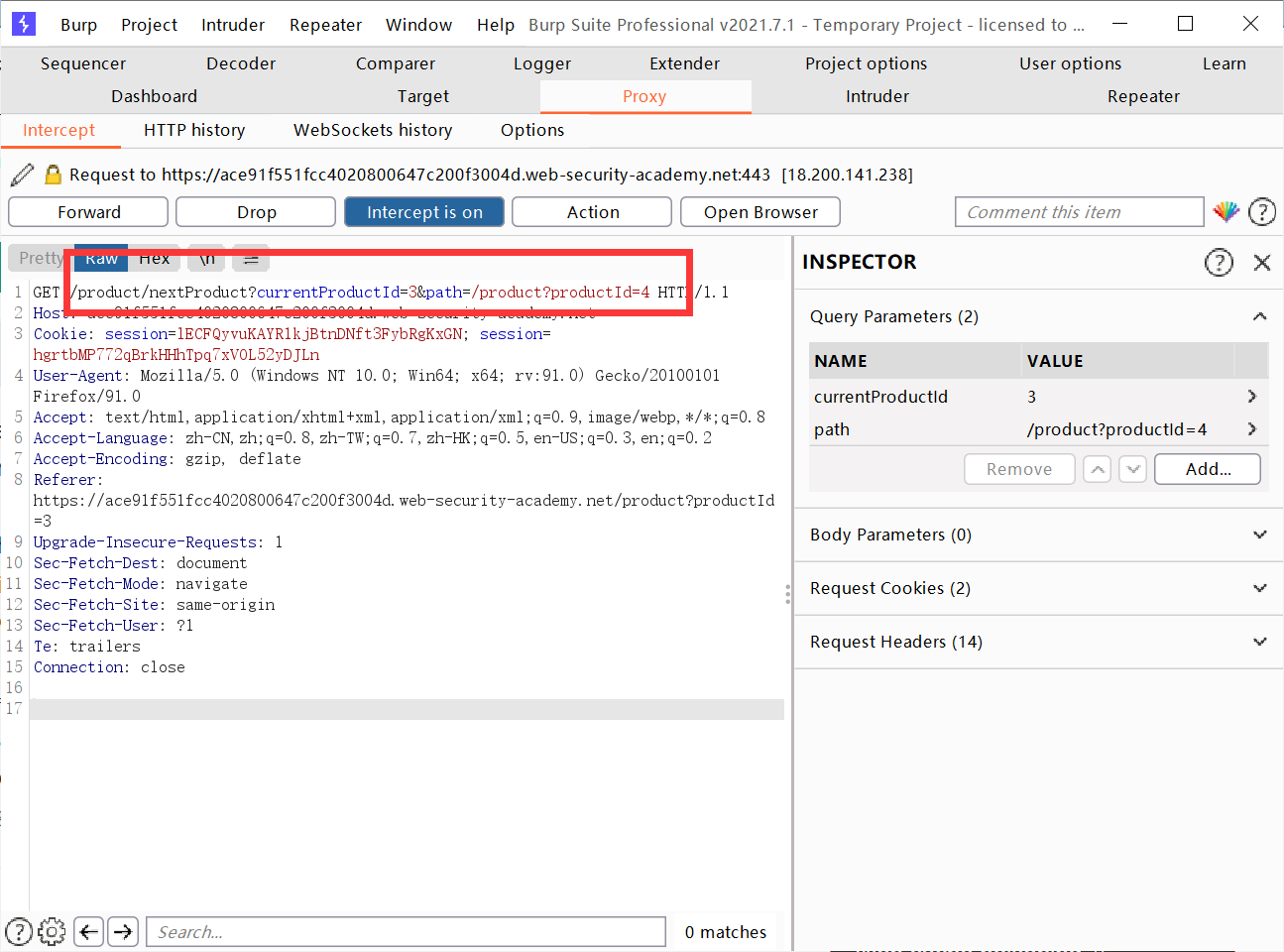The width and height of the screenshot is (1284, 952).
Task: Click the padlock HTTPS icon
Action: click(54, 175)
